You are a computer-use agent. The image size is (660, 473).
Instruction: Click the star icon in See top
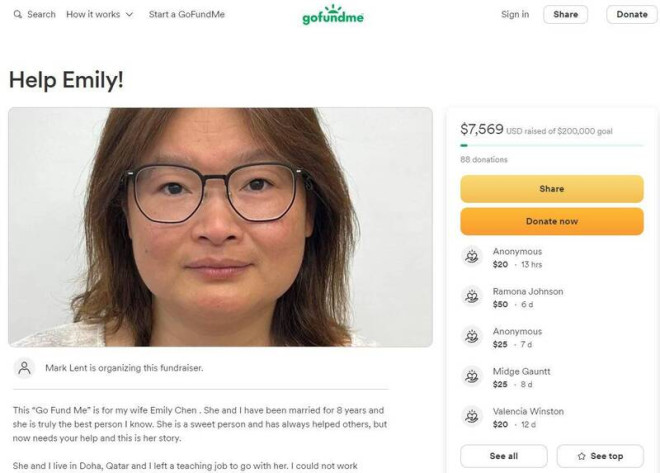tap(580, 456)
